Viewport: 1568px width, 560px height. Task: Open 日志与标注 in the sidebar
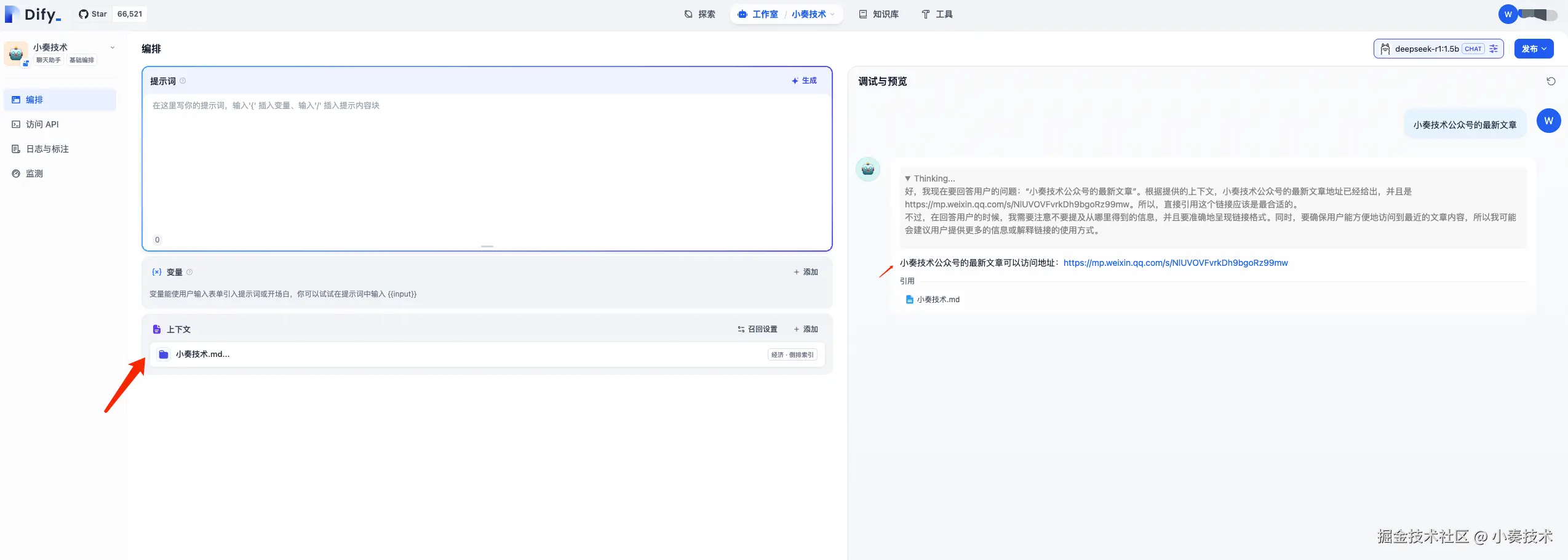(x=60, y=149)
